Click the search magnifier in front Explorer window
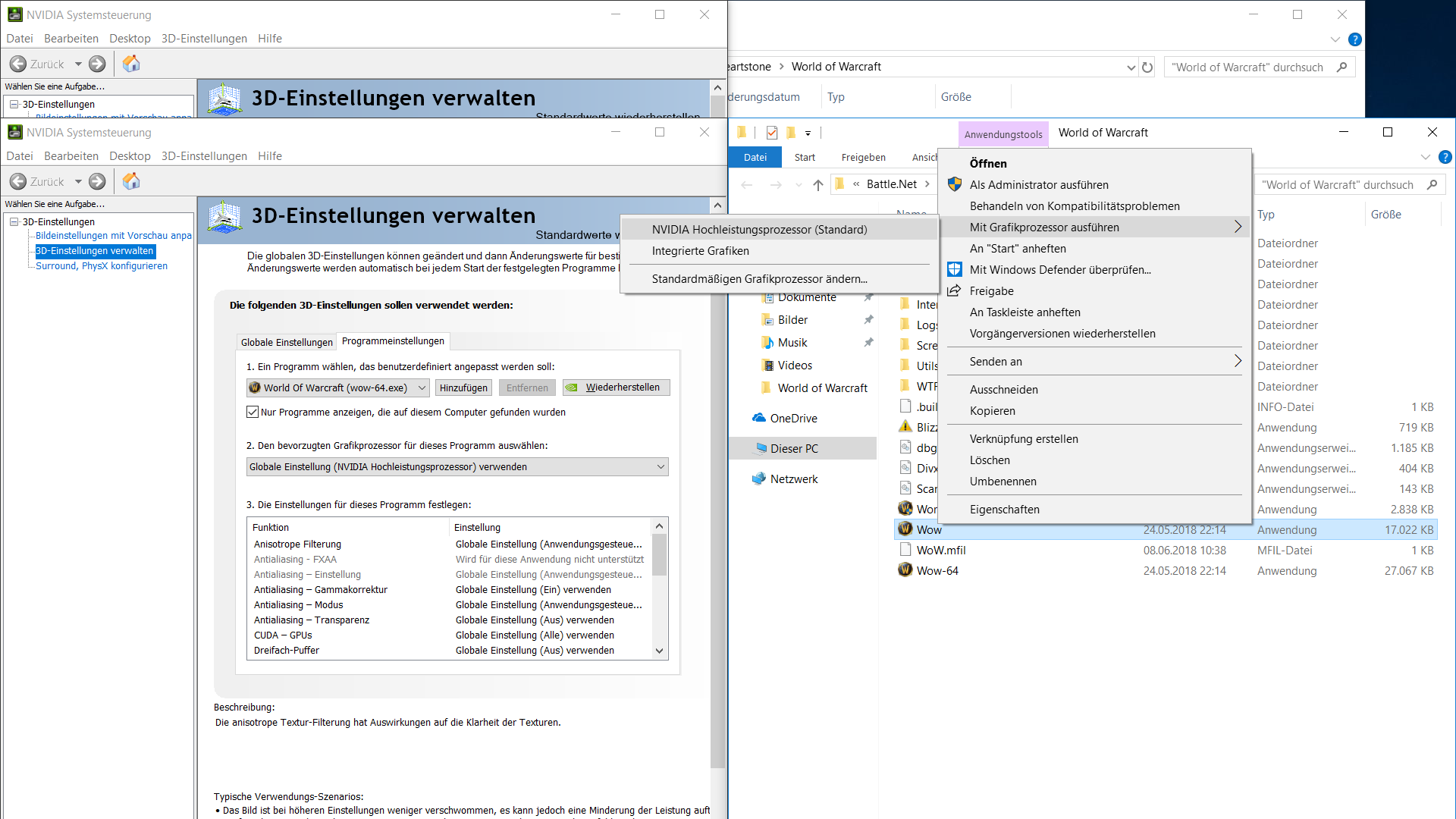This screenshot has height=819, width=1456. click(x=1432, y=184)
